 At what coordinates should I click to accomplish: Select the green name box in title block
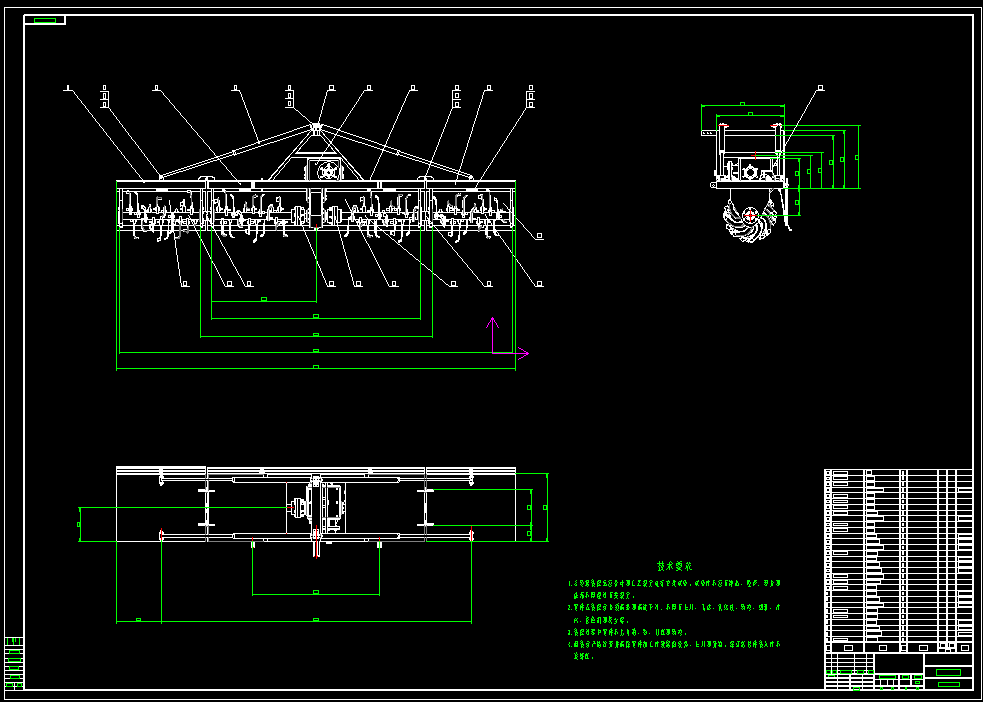pyautogui.click(x=948, y=672)
